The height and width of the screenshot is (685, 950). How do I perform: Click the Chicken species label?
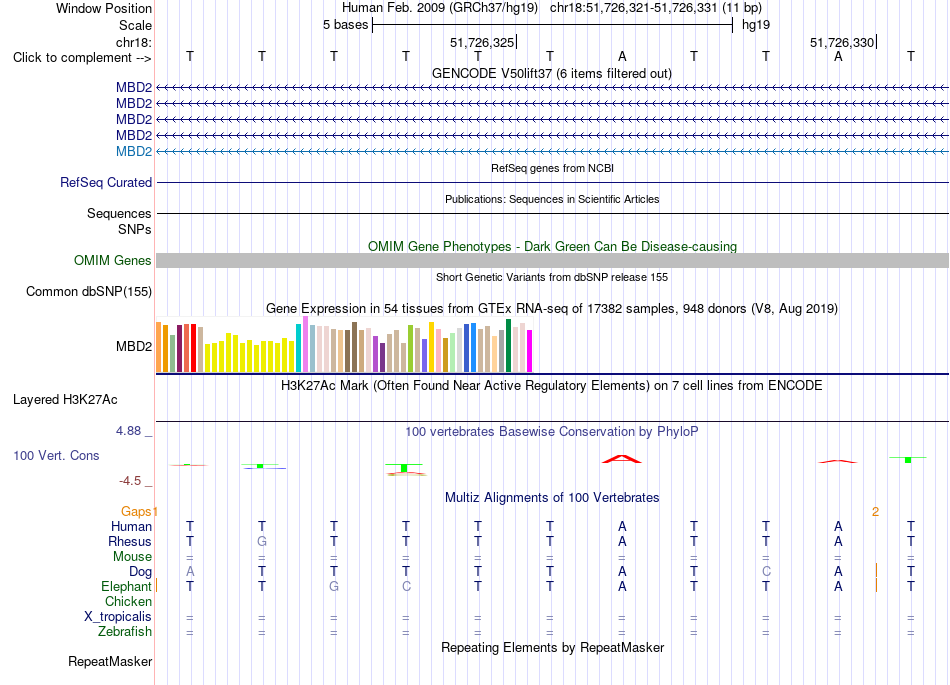pyautogui.click(x=128, y=601)
